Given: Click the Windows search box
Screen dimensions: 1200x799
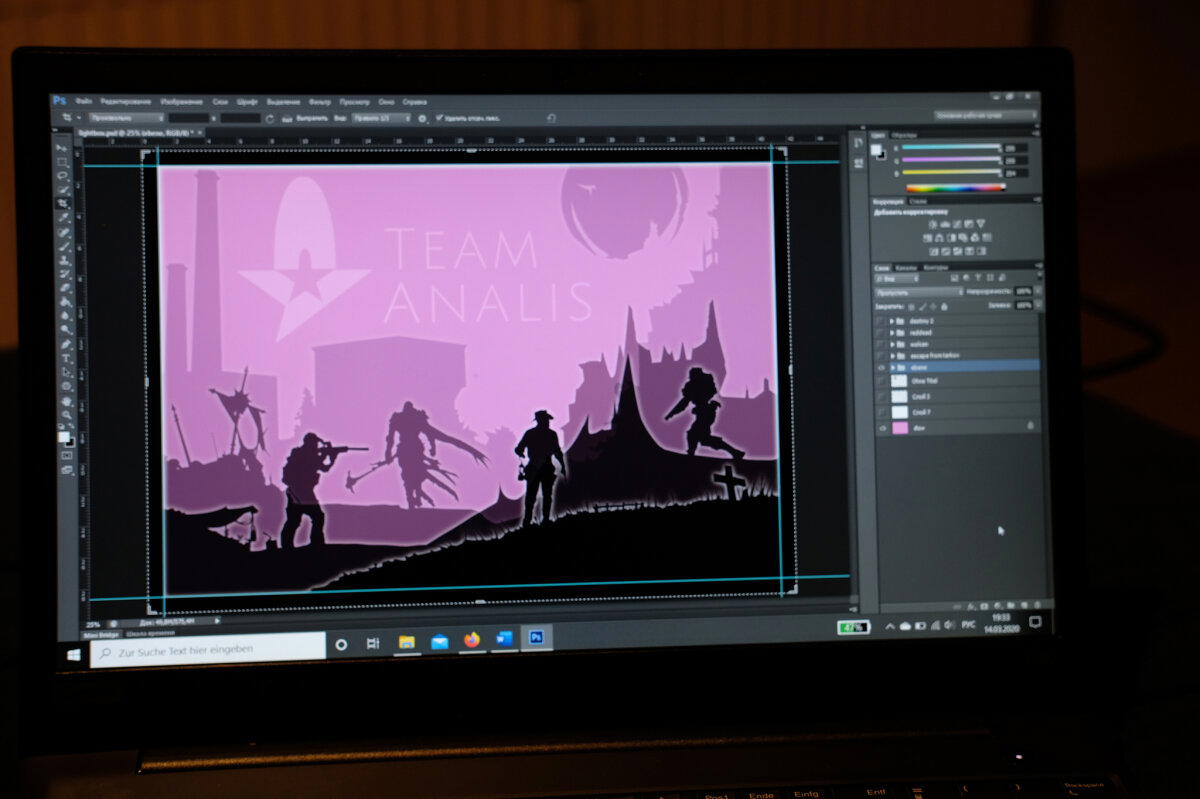Looking at the screenshot, I should click(x=207, y=650).
